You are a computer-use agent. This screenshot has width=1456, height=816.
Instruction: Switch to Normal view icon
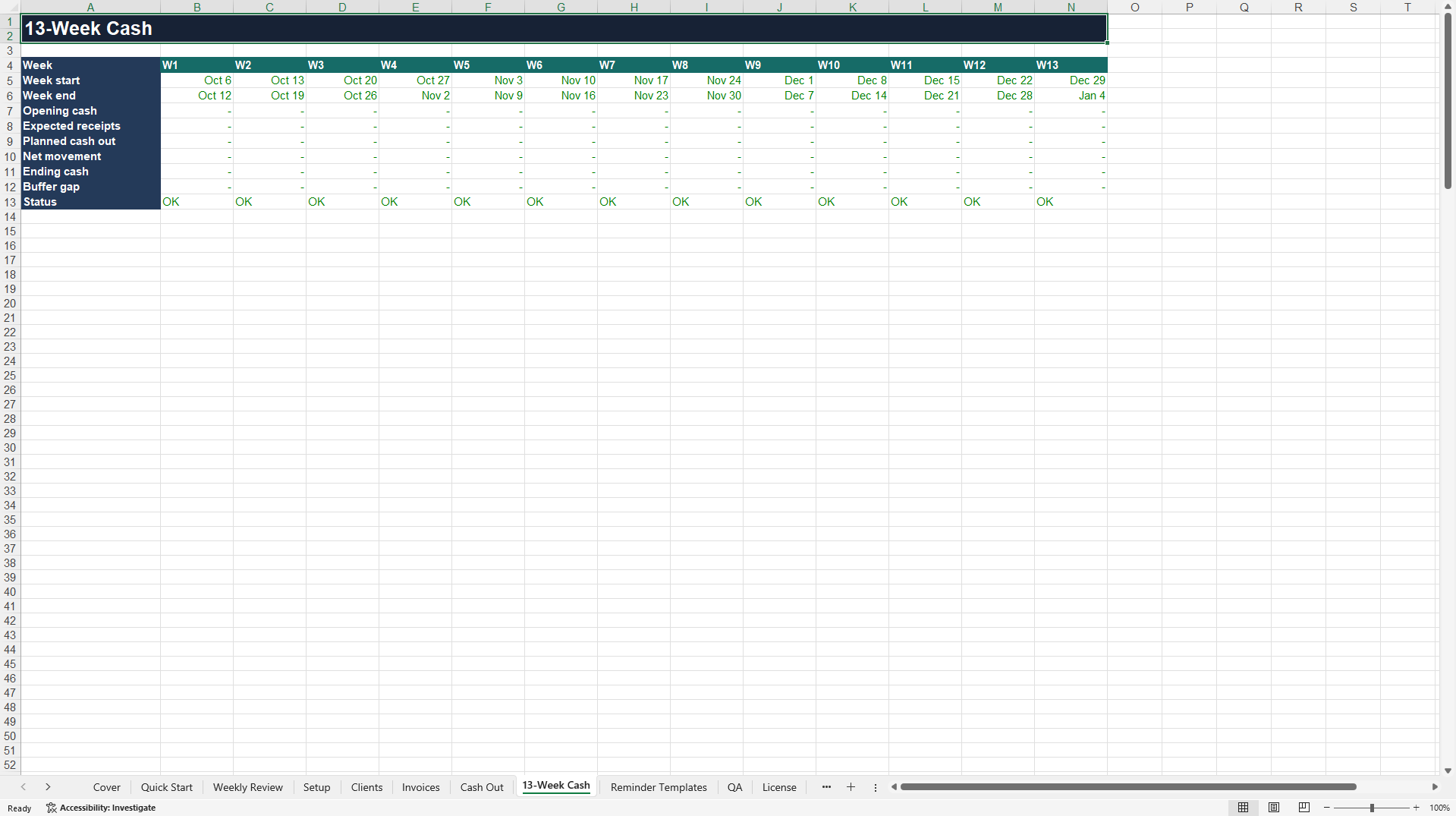[1243, 808]
